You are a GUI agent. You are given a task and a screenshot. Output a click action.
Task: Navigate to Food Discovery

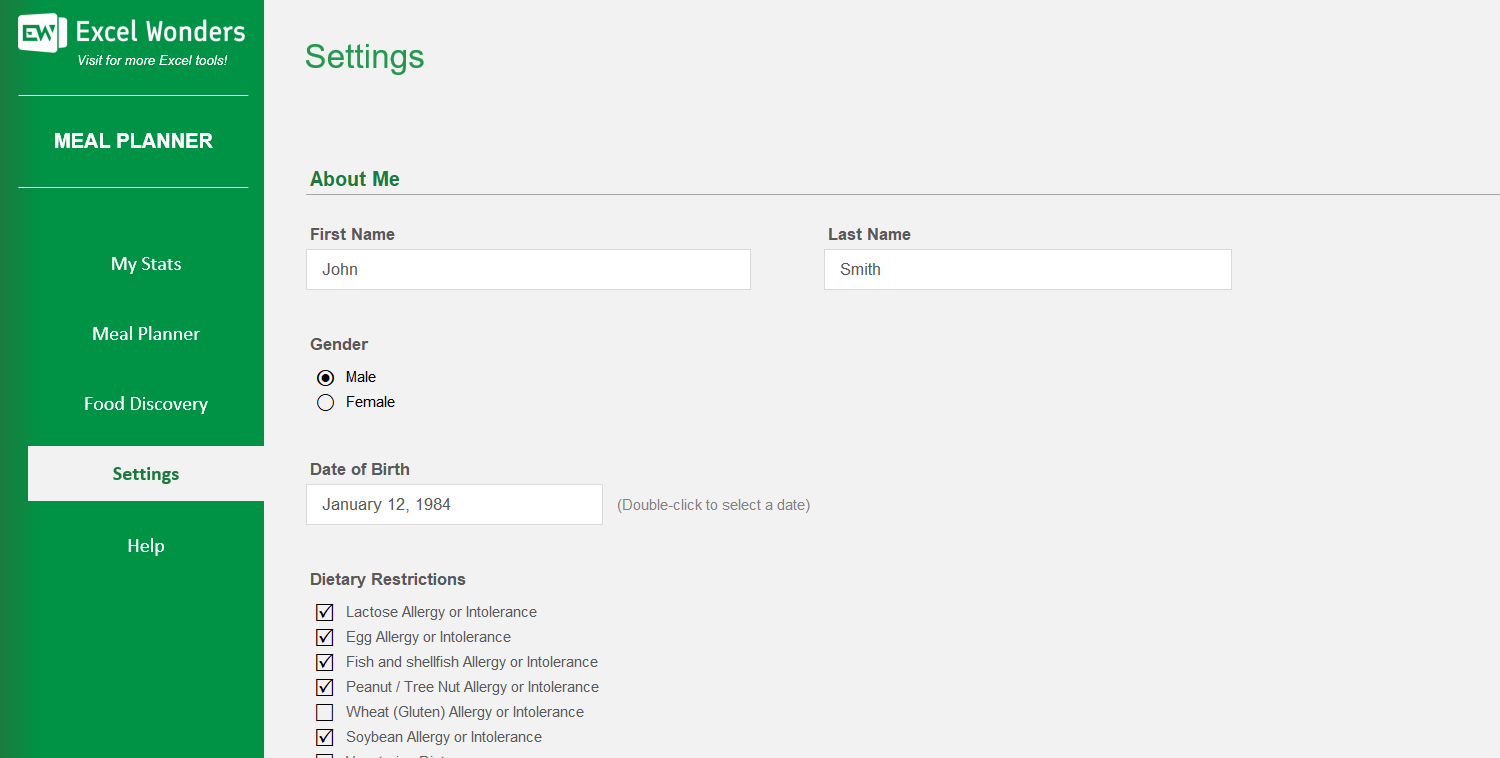click(x=146, y=404)
